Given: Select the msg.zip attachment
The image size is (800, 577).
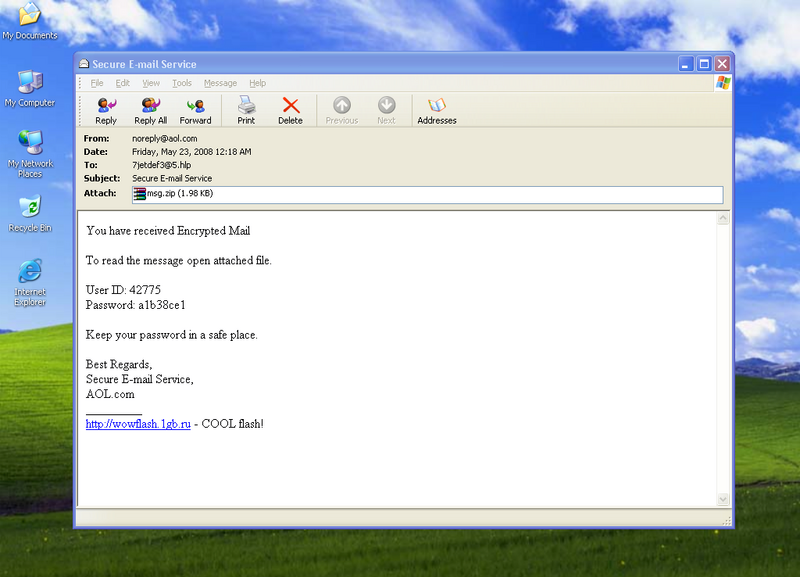Looking at the screenshot, I should coord(173,194).
